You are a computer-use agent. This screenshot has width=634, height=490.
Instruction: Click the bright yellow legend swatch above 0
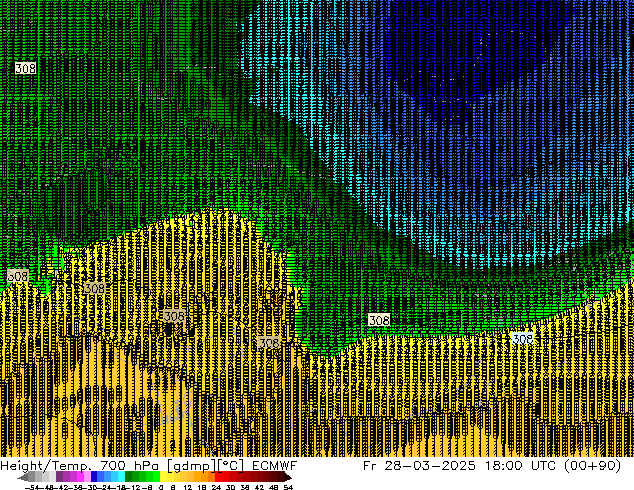pyautogui.click(x=163, y=477)
